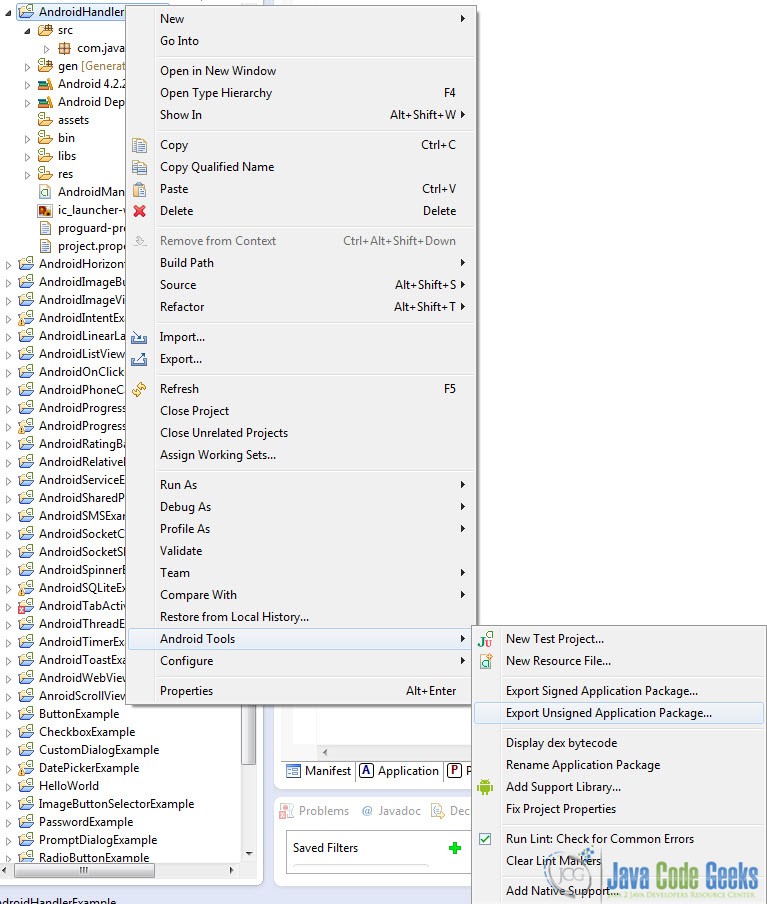Screen dimensions: 767x904
Task: Expand the bin folder node
Action: 27,139
